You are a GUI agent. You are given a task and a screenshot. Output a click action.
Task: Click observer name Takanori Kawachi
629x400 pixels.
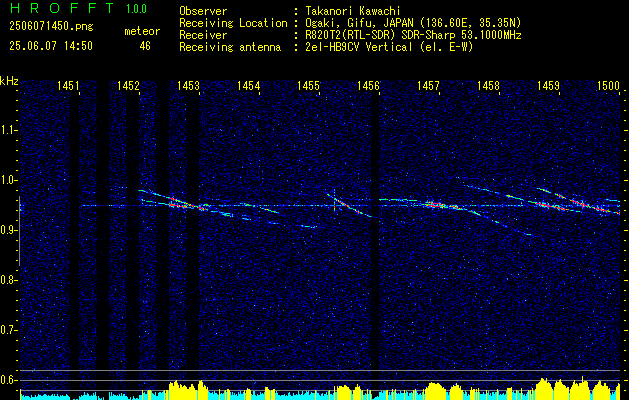351,11
